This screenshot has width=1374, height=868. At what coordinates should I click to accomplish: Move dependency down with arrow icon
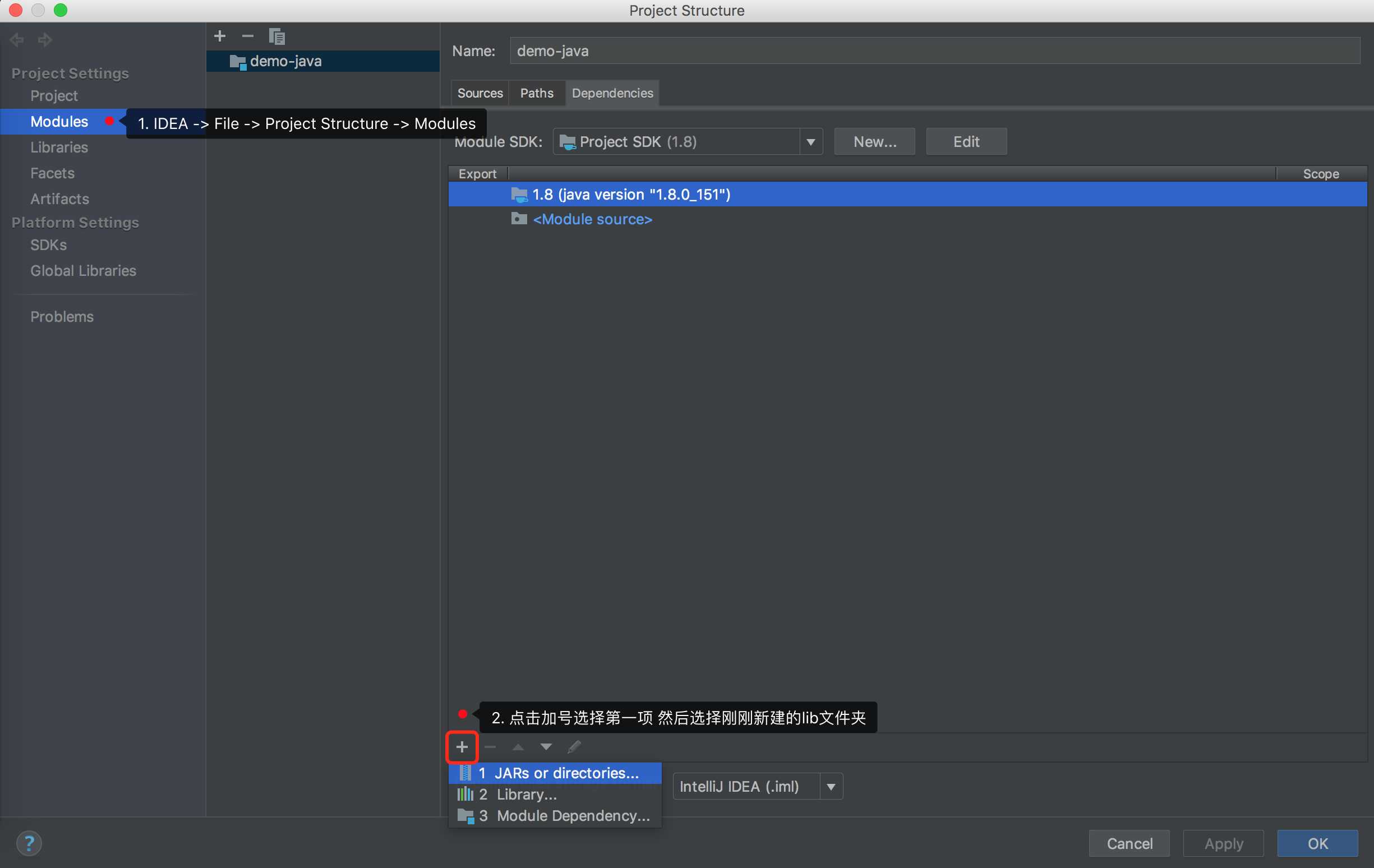tap(546, 746)
